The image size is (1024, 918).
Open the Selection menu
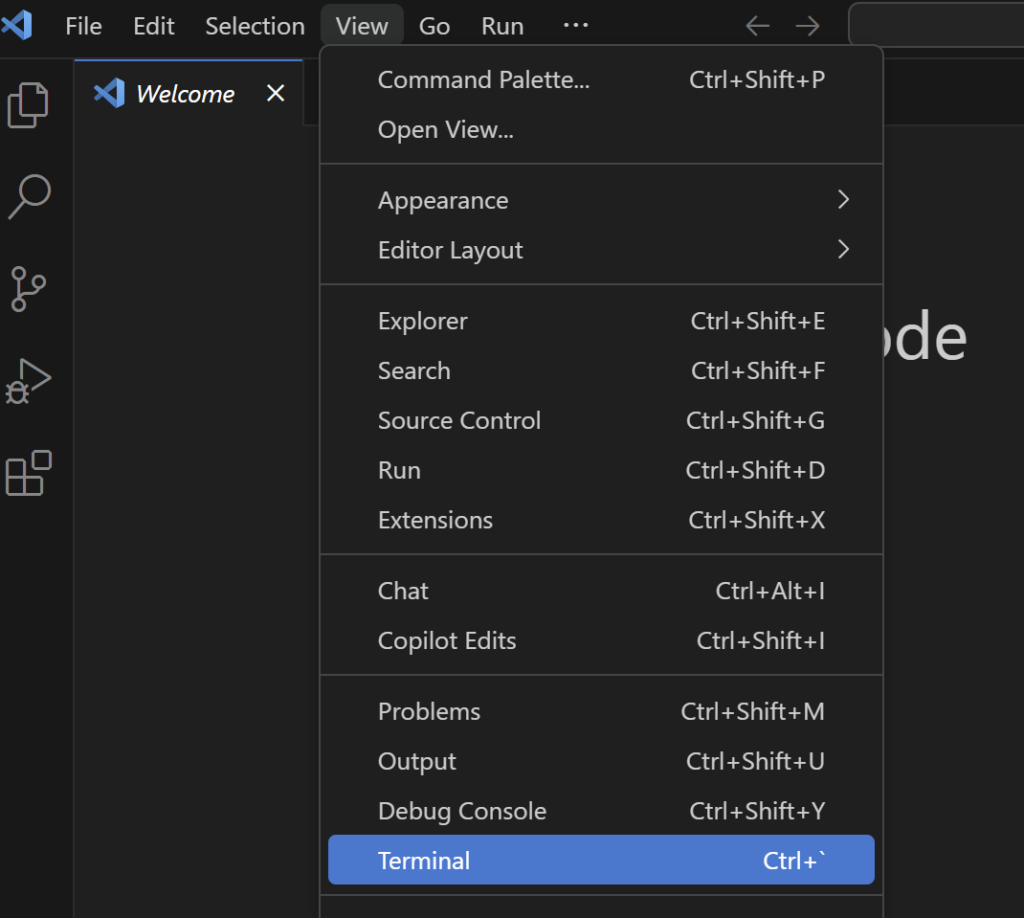pos(255,26)
